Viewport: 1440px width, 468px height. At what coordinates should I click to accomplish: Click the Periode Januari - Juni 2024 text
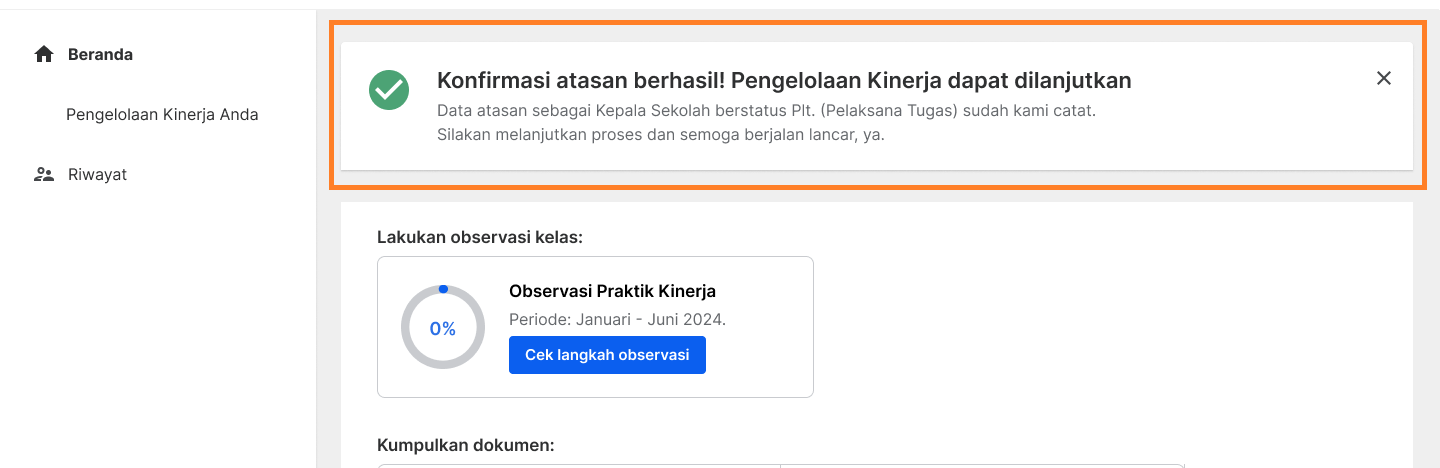click(617, 320)
